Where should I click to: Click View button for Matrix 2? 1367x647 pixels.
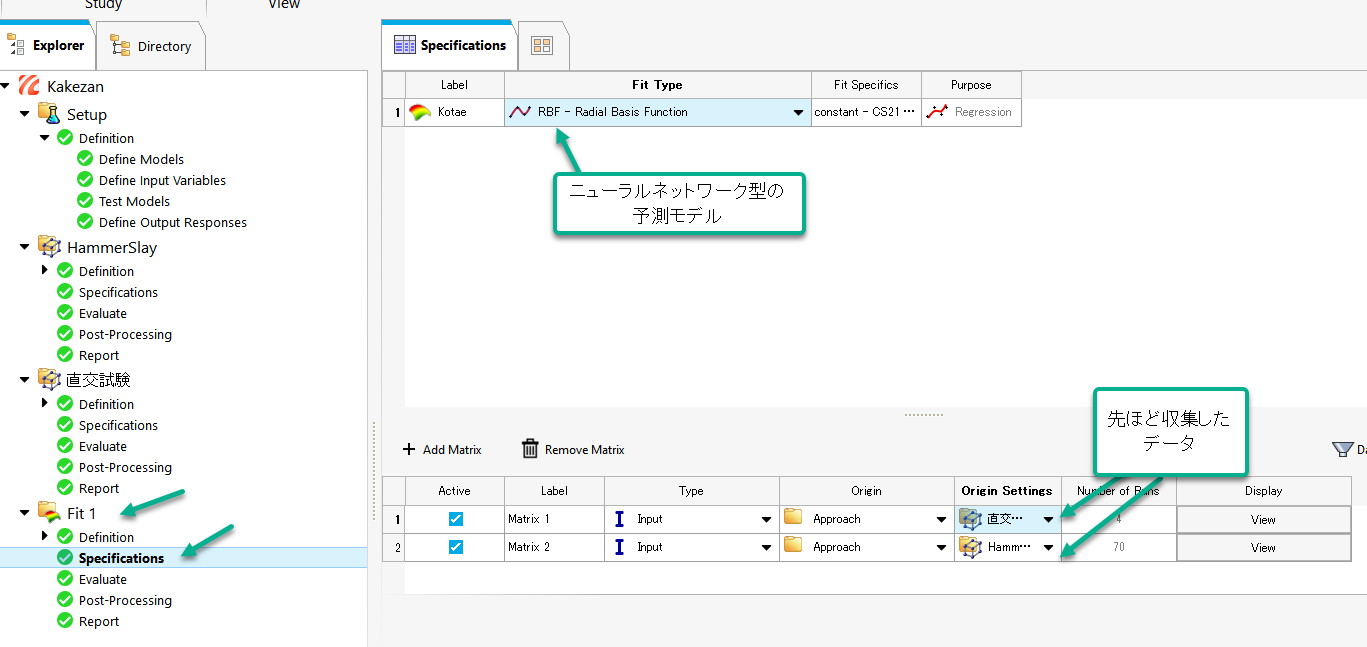[x=1263, y=547]
